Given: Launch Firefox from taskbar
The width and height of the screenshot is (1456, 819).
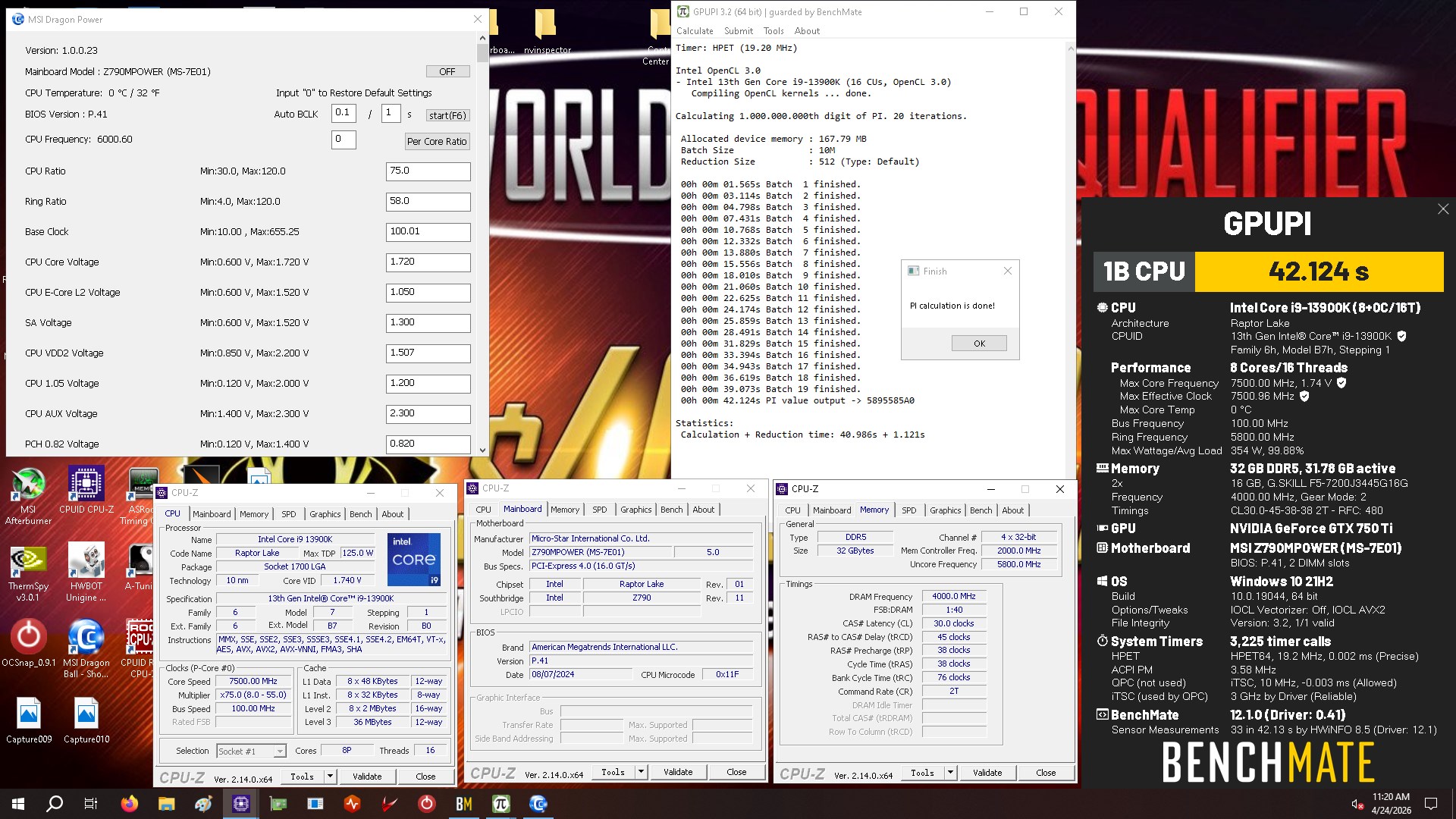Looking at the screenshot, I should click(x=130, y=804).
